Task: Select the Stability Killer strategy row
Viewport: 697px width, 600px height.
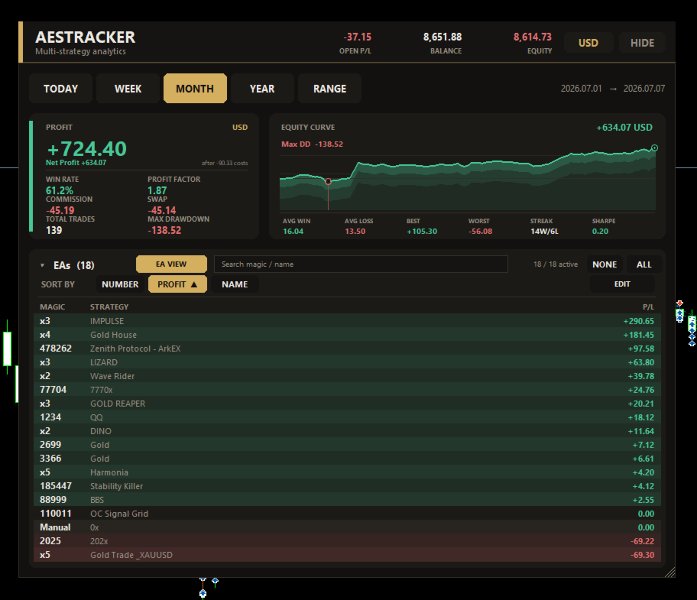Action: pyautogui.click(x=347, y=486)
